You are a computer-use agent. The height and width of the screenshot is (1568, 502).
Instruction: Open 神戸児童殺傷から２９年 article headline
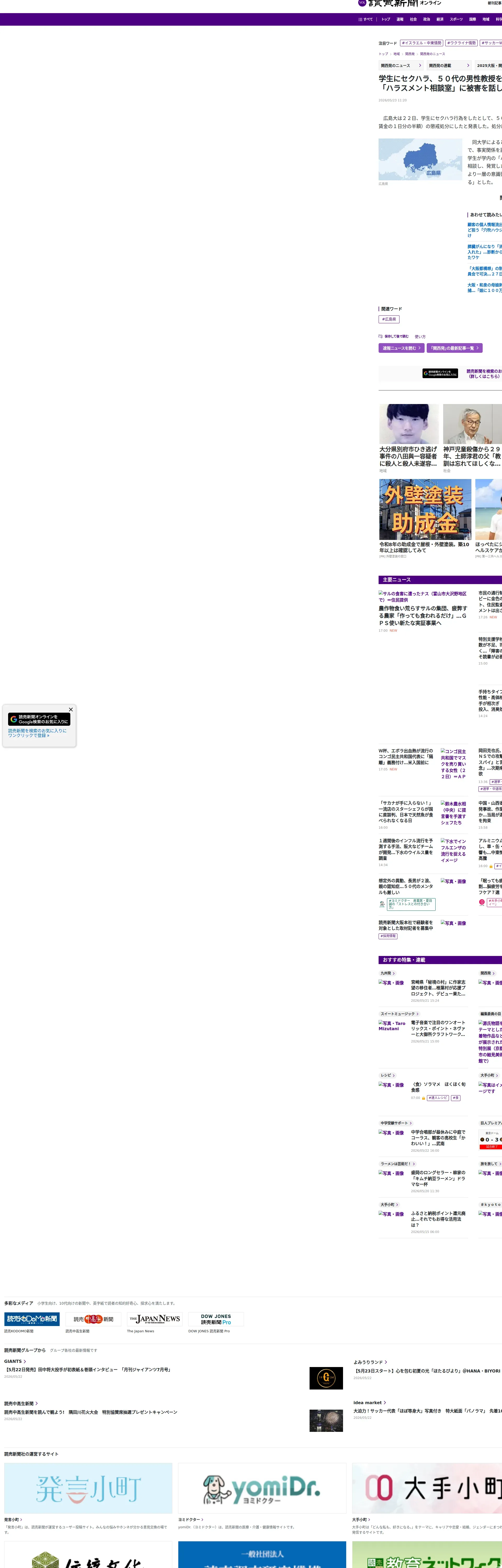472,457
